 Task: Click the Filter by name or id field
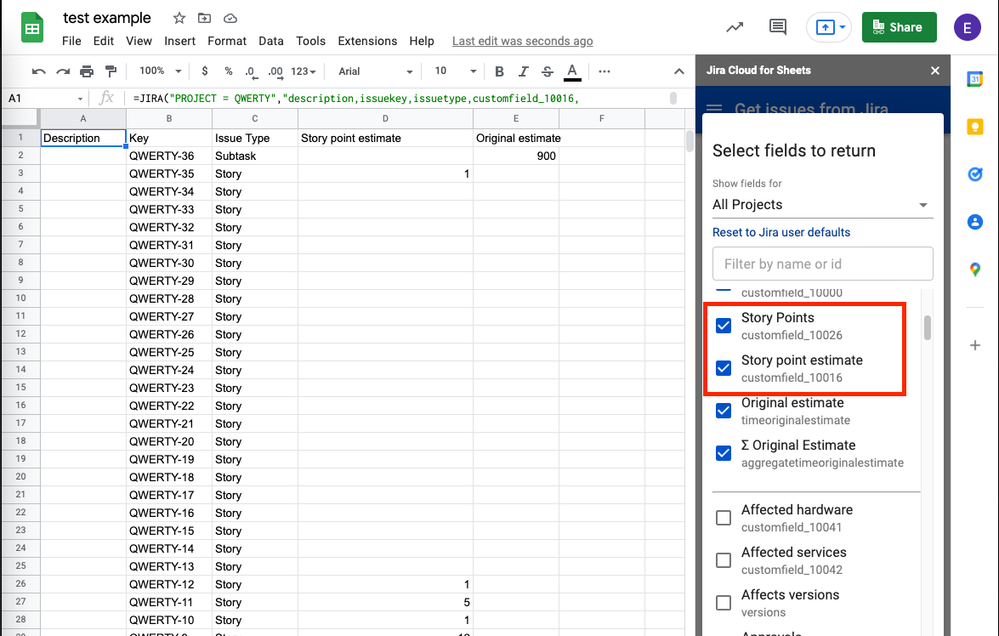823,264
